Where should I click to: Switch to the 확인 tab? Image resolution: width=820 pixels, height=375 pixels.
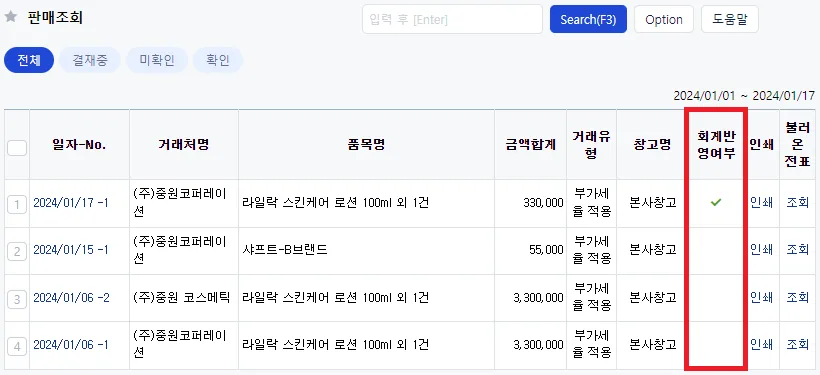pos(218,60)
